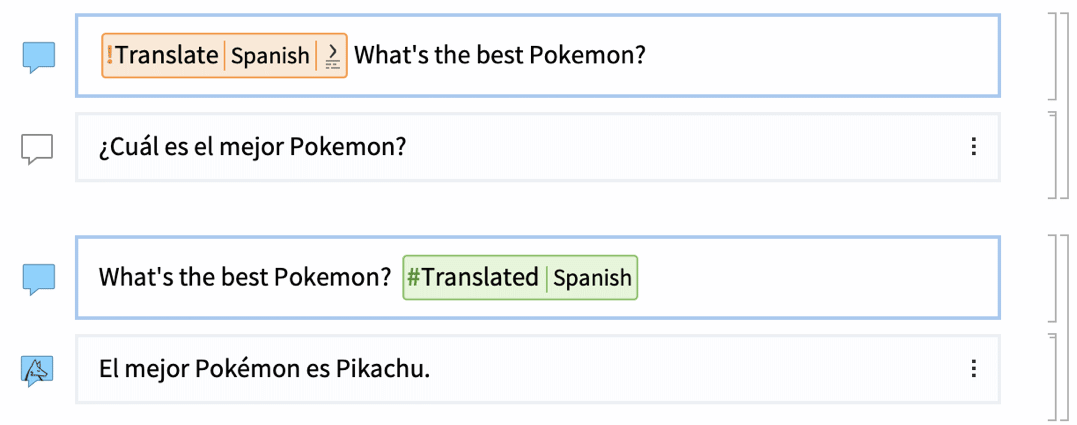Select the cell bracket of the #Translated input cell
The image size is (1077, 425).
(x=1052, y=278)
